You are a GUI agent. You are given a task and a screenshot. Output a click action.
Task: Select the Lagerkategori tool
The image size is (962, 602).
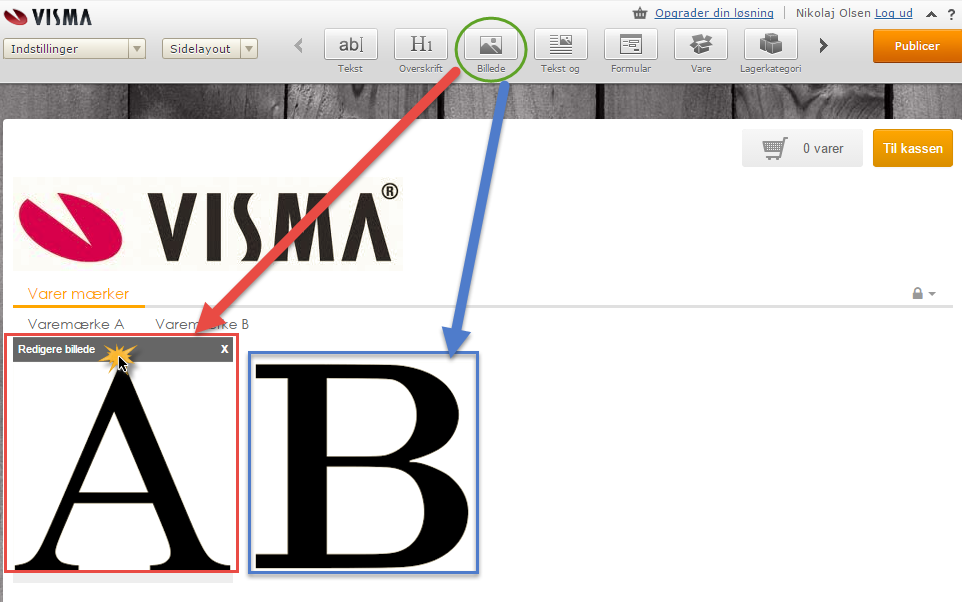(771, 45)
